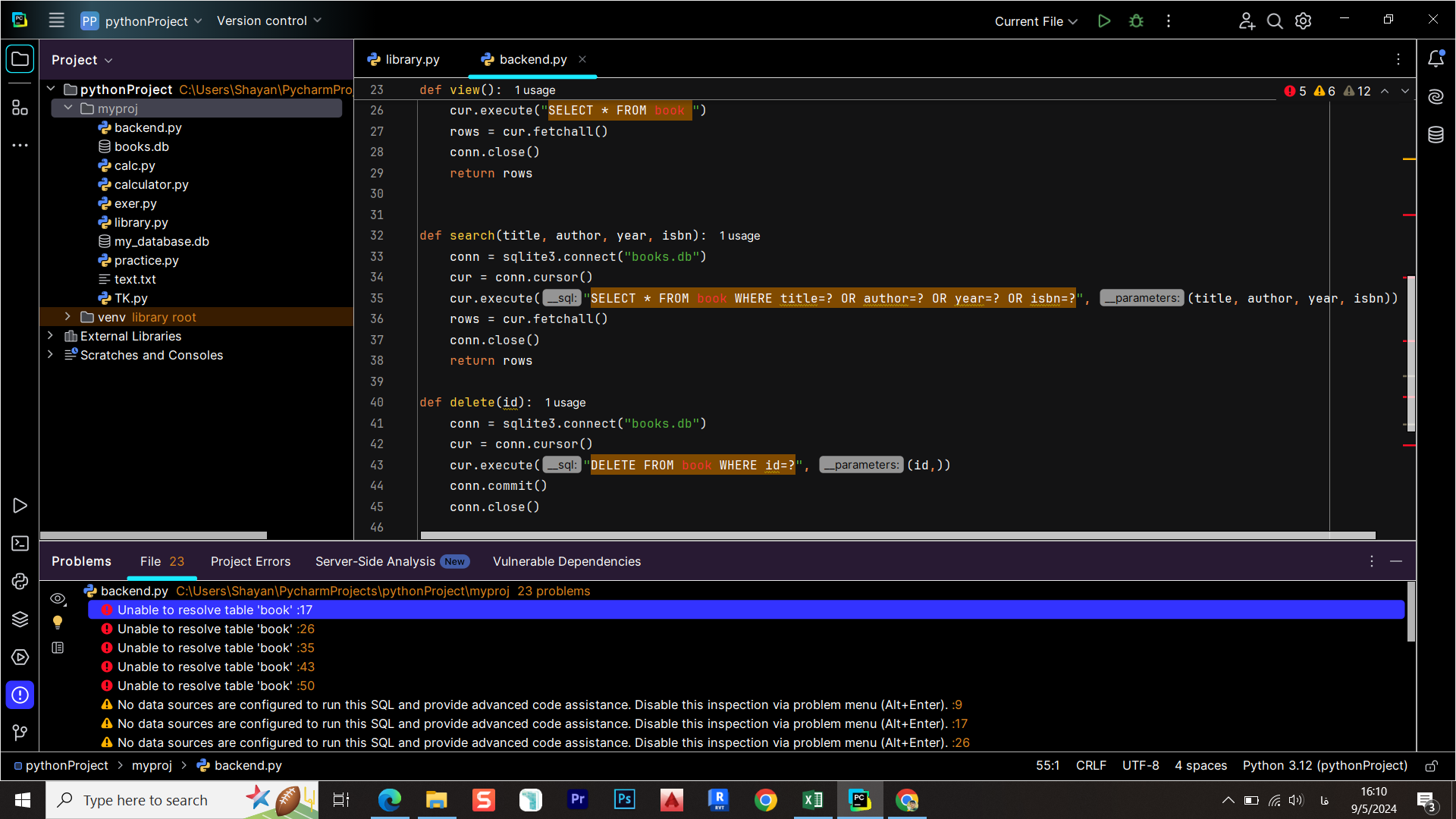Open Project Errors tab
The image size is (1456, 819).
[250, 561]
